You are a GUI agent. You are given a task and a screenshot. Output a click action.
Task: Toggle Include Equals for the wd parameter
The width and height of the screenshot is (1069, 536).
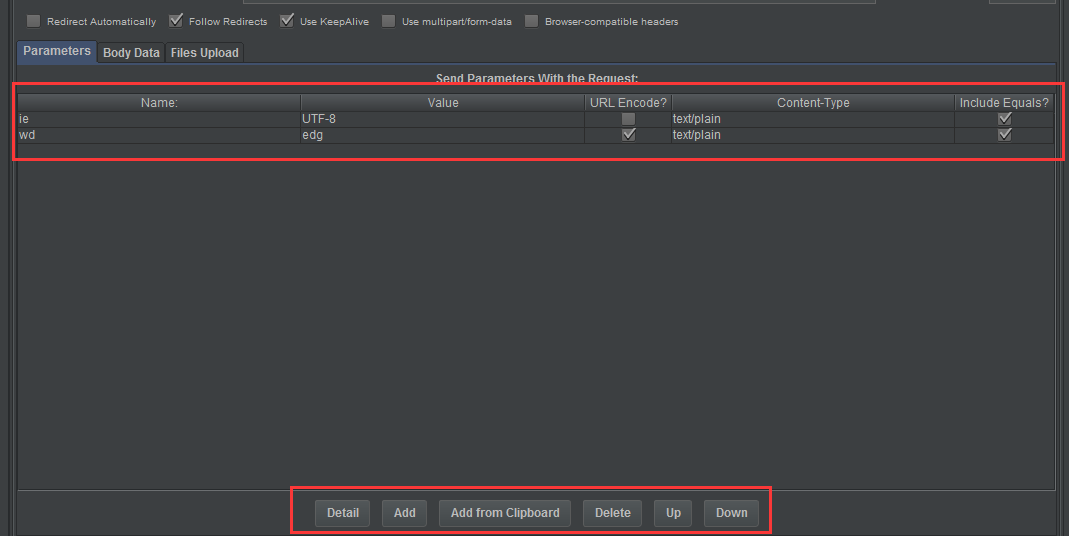tap(1004, 135)
